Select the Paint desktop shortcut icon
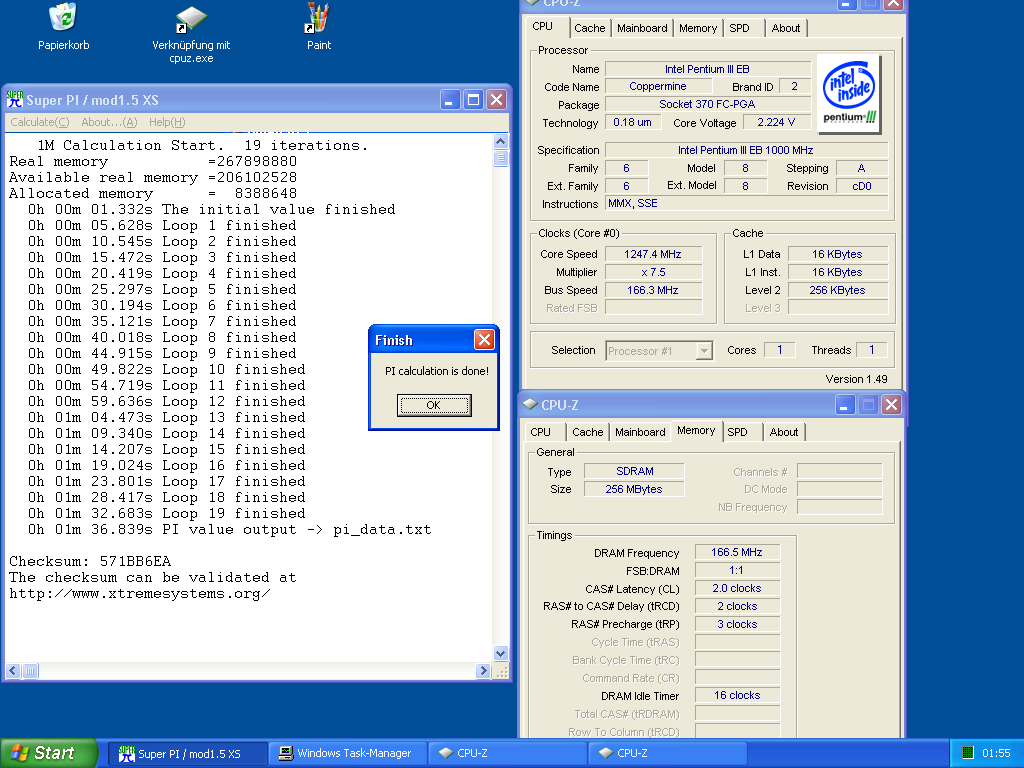Screen dimensions: 1024x768 coord(318,18)
